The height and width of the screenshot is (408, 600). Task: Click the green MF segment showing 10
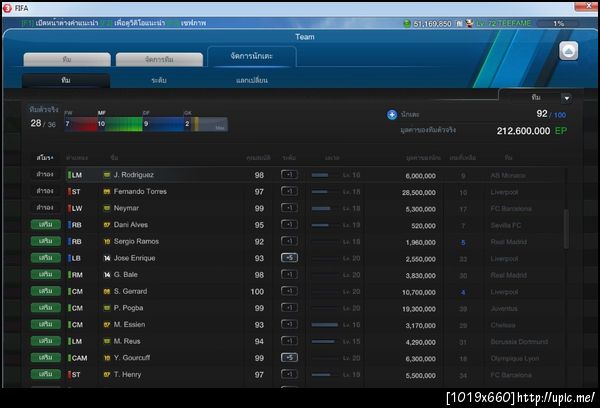120,124
